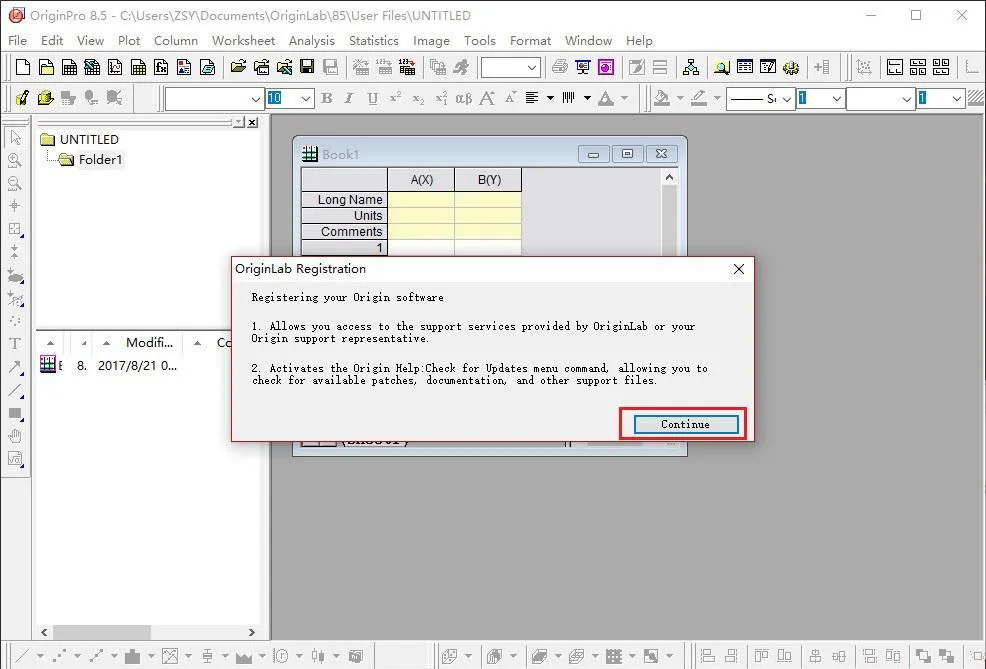Select the Rectangle drawing tool
The width and height of the screenshot is (986, 669).
click(15, 413)
